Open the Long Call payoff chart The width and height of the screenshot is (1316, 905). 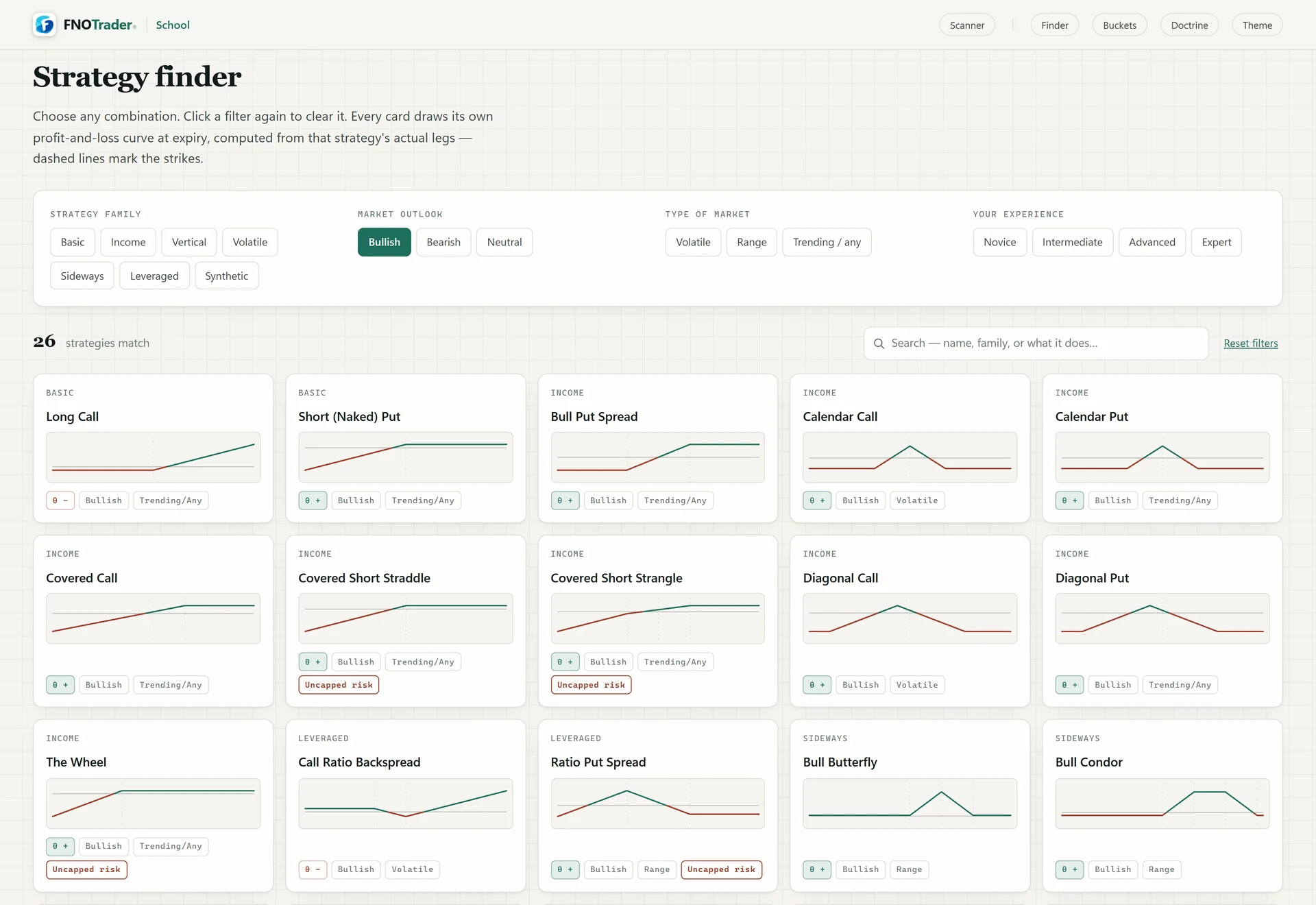154,457
